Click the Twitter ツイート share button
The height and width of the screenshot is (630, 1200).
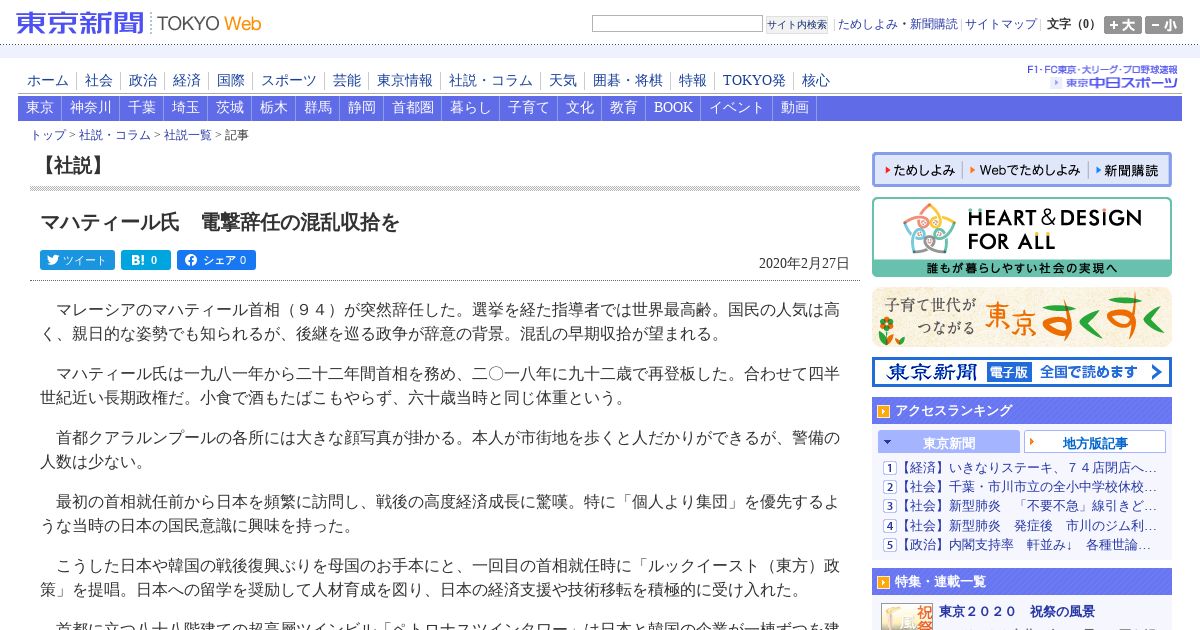(77, 260)
